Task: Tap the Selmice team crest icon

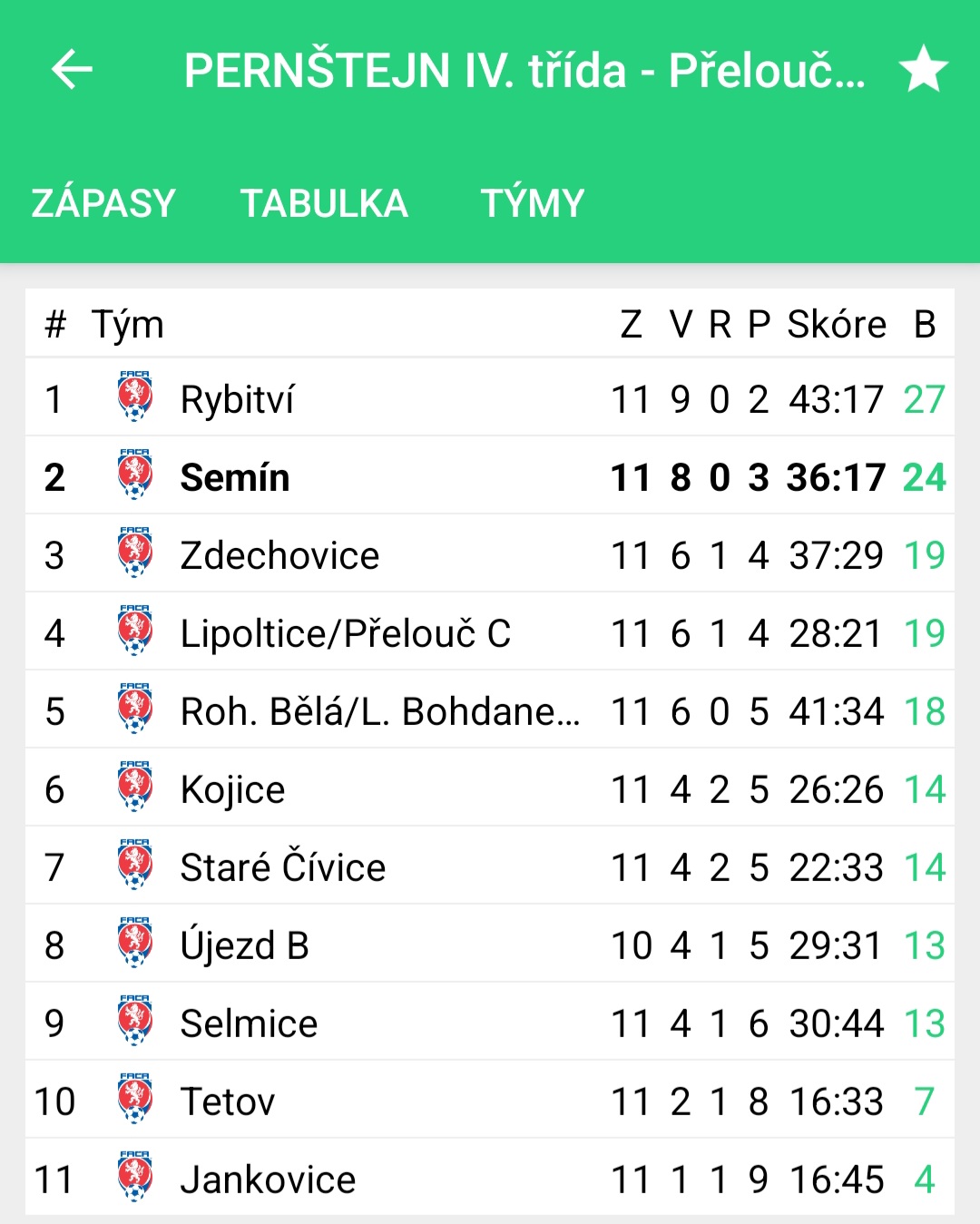Action: (135, 1020)
